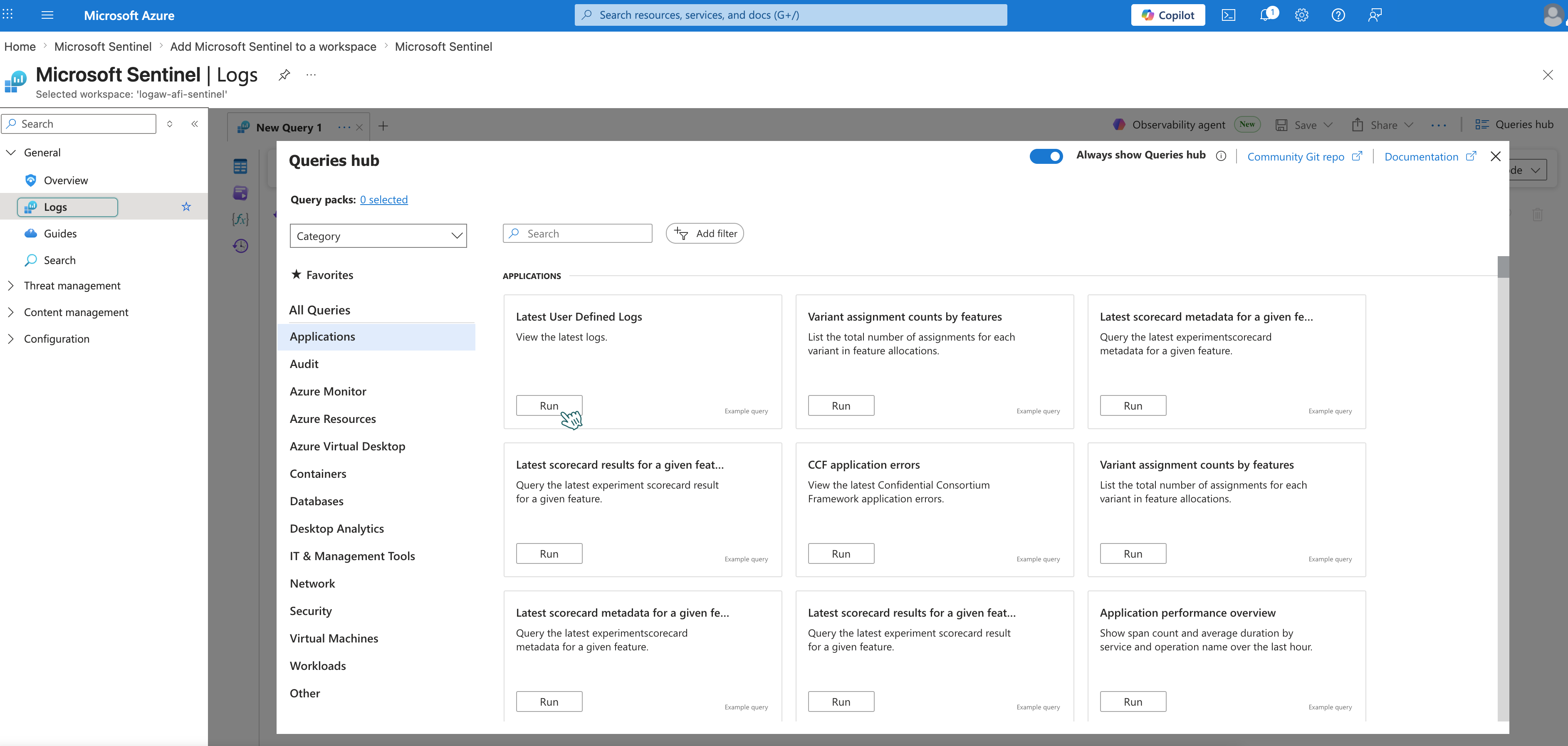Collapse the left navigation pane
Viewport: 1568px width, 746px height.
(x=195, y=124)
